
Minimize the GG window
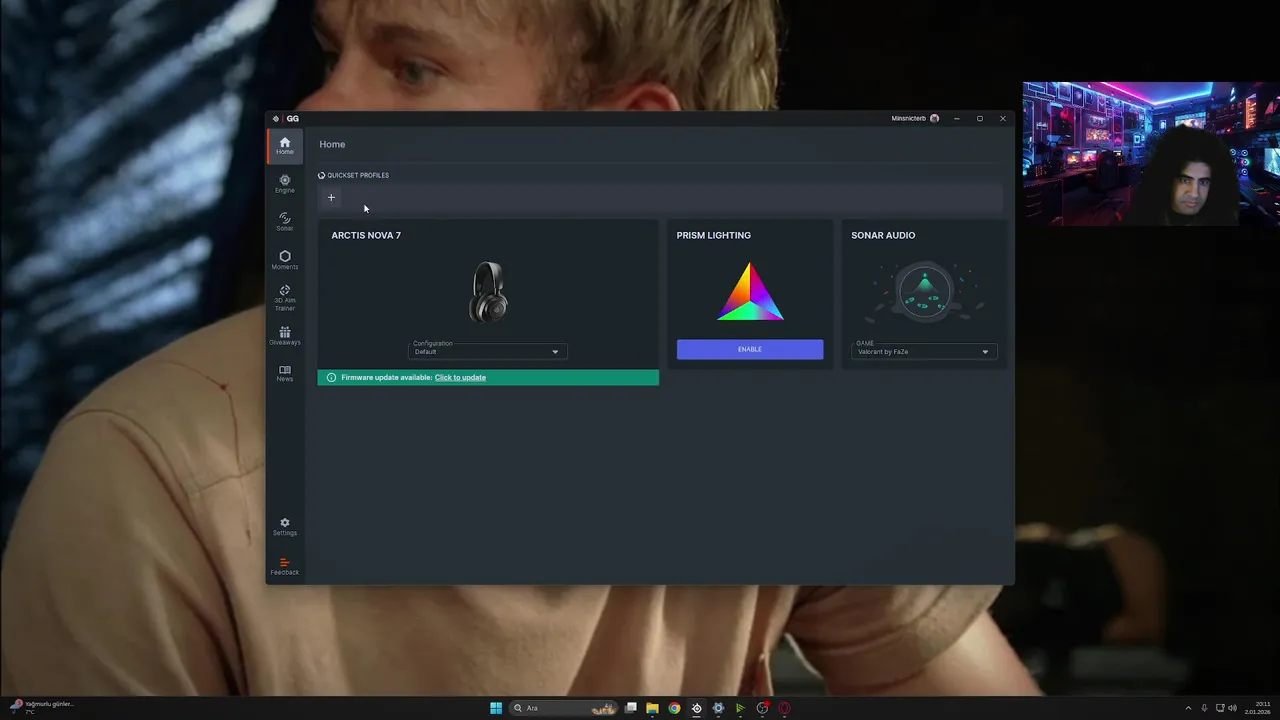956,118
